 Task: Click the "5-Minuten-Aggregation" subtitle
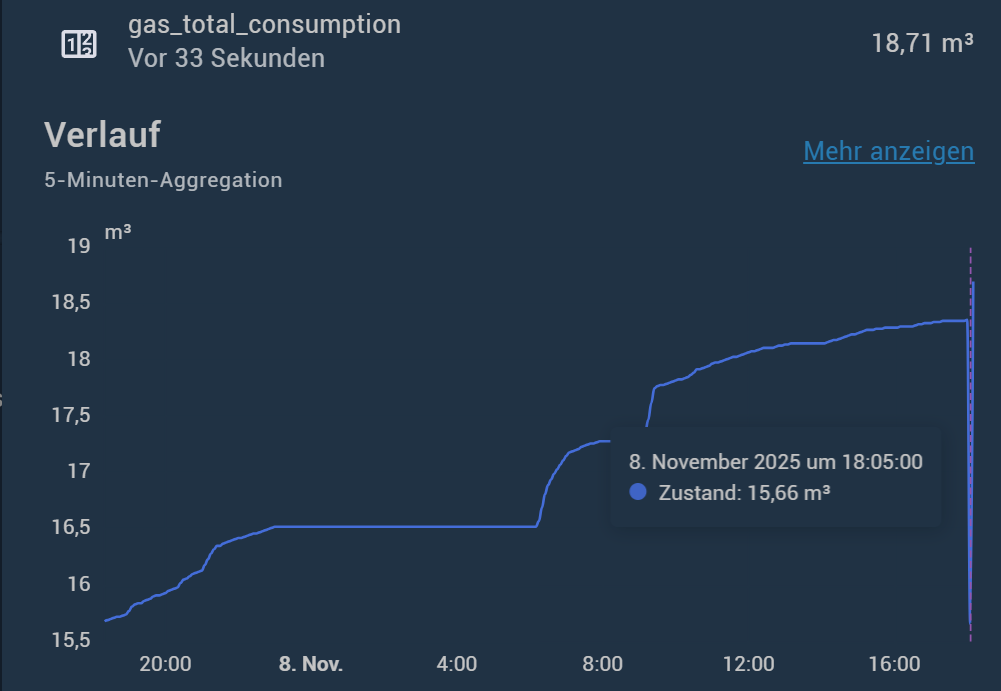pos(163,181)
